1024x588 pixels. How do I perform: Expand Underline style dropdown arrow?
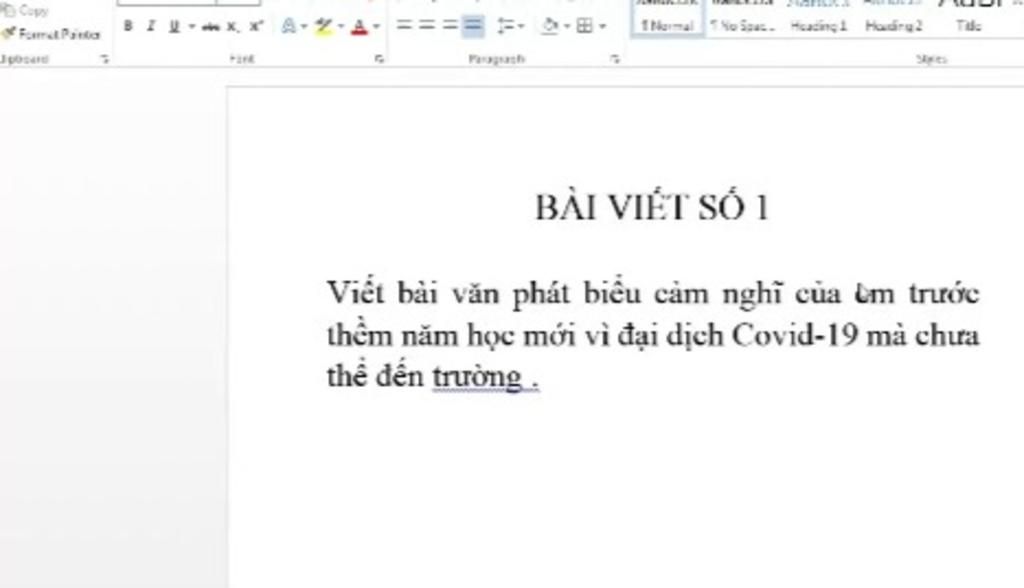191,27
